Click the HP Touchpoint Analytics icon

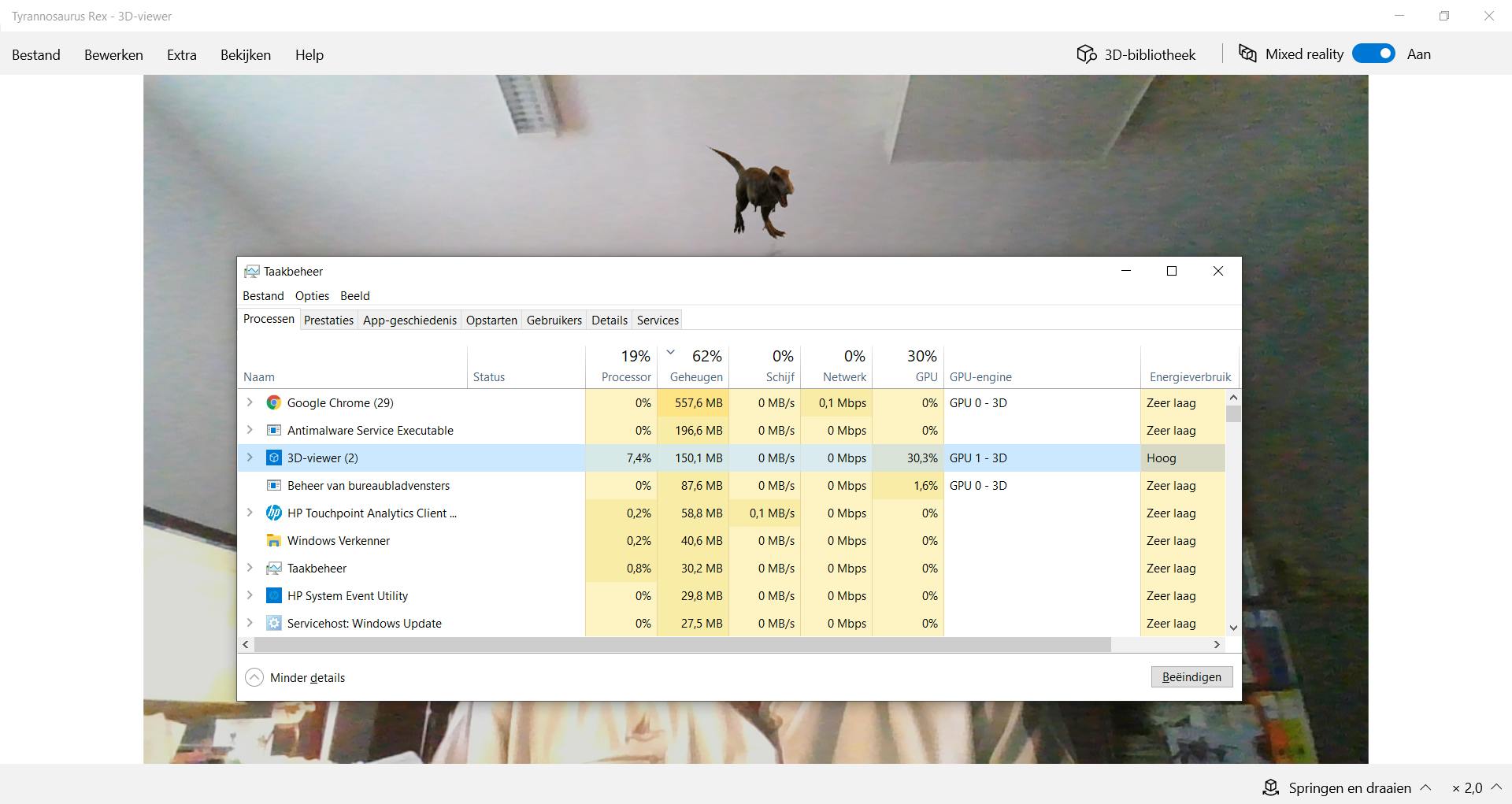pyautogui.click(x=273, y=513)
